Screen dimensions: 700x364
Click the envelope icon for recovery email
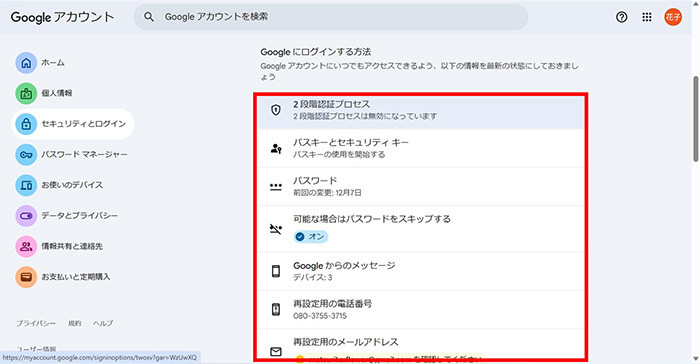pos(276,351)
